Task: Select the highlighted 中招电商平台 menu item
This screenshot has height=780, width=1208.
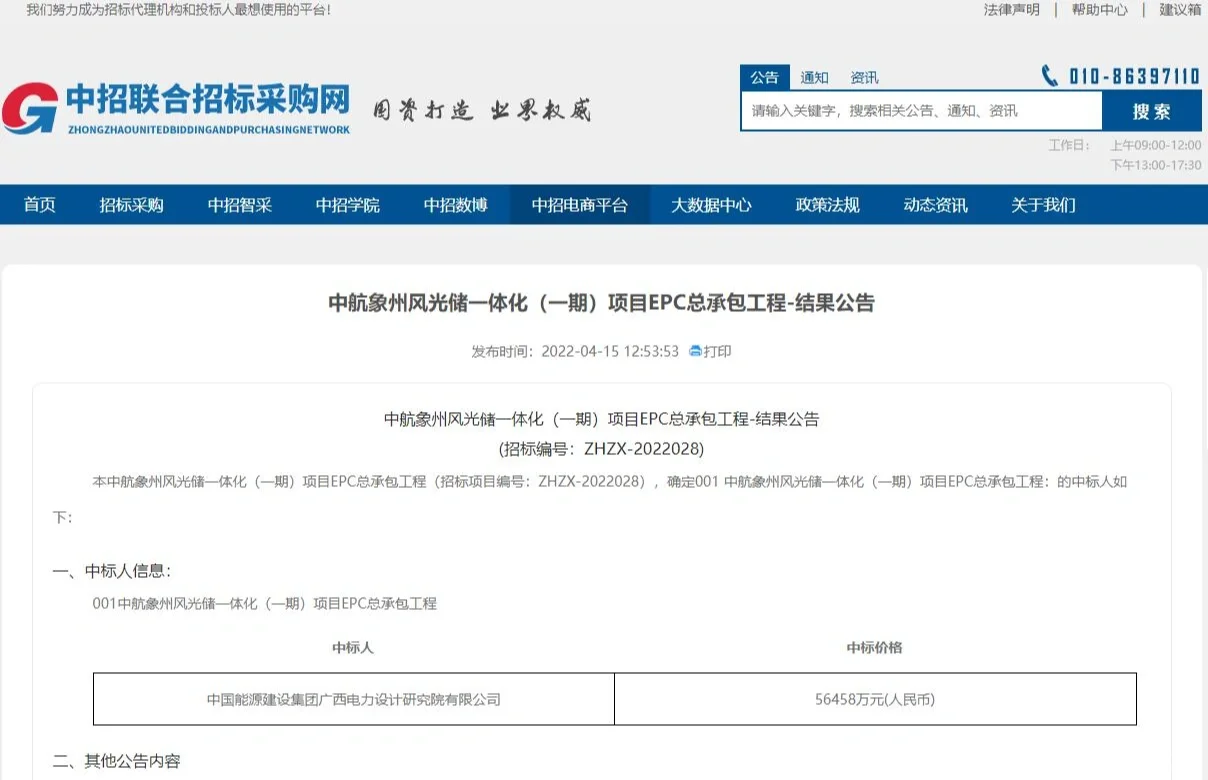Action: (x=580, y=205)
